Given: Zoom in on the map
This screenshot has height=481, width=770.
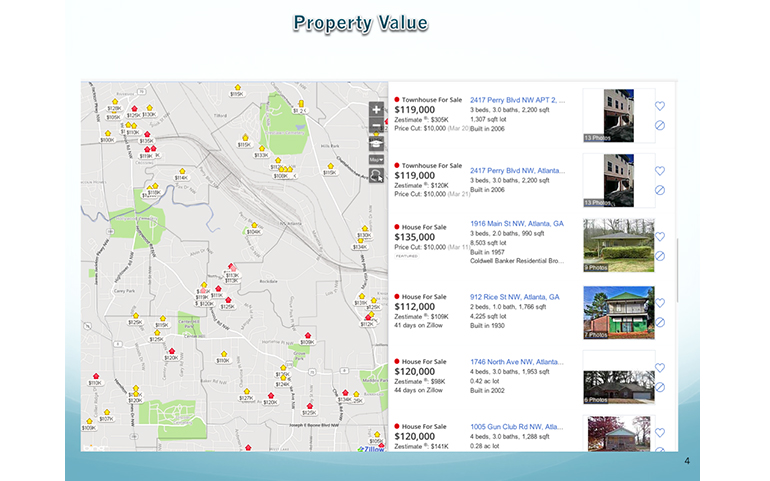Looking at the screenshot, I should (x=376, y=109).
